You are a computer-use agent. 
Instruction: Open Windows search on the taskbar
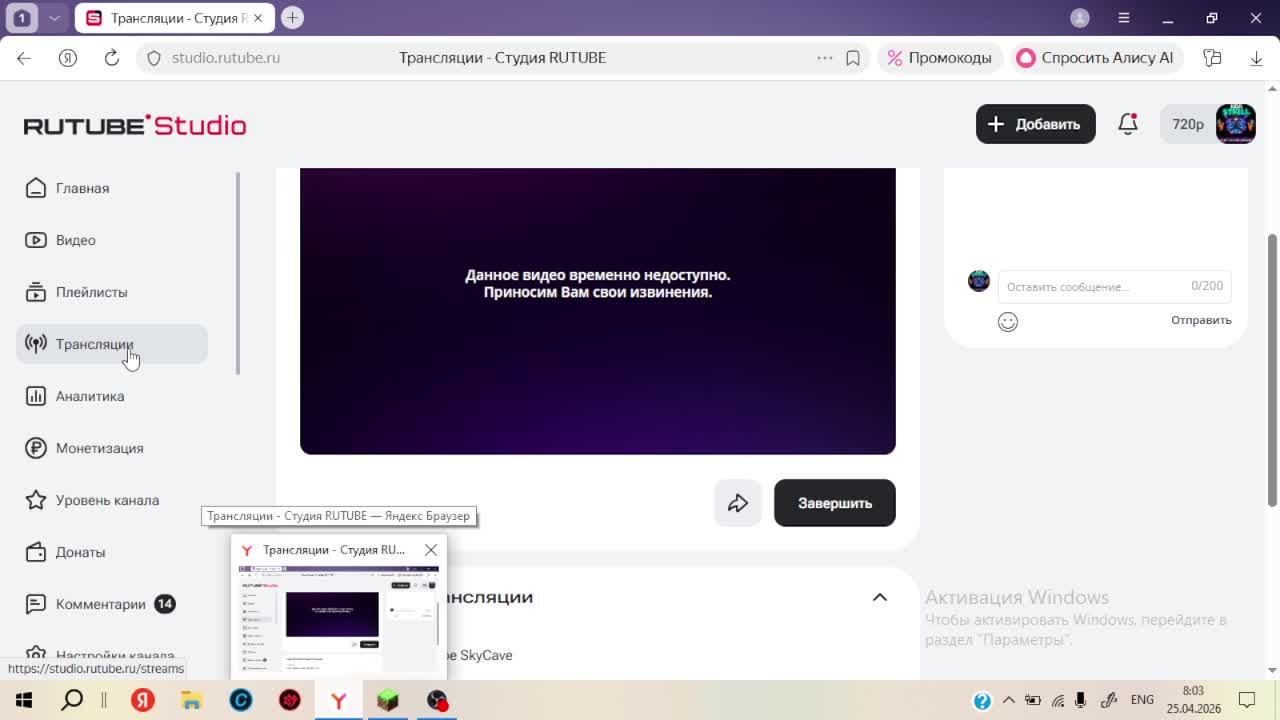point(72,701)
